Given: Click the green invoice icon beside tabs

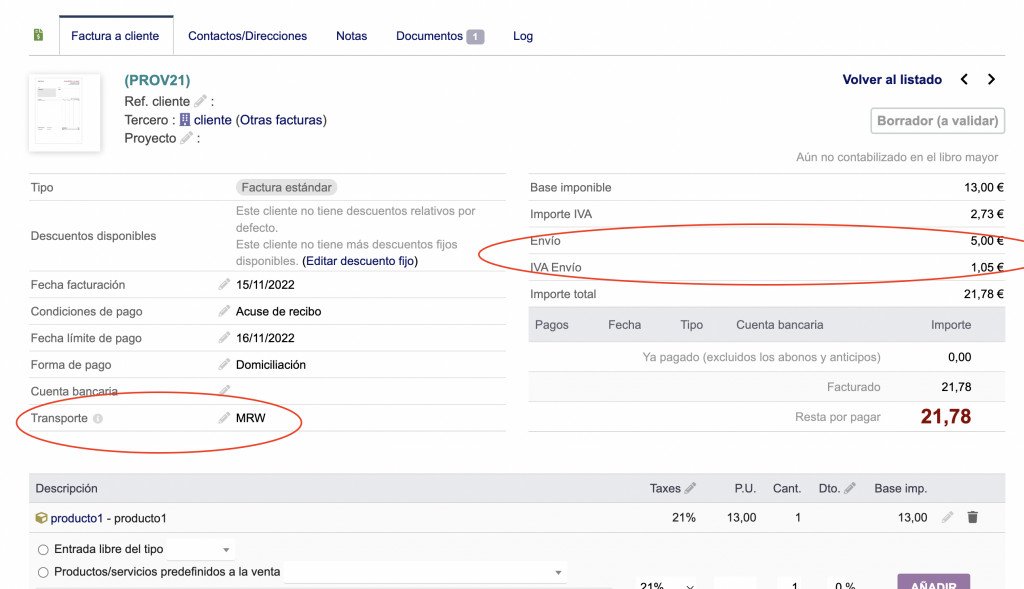Looking at the screenshot, I should pyautogui.click(x=39, y=36).
